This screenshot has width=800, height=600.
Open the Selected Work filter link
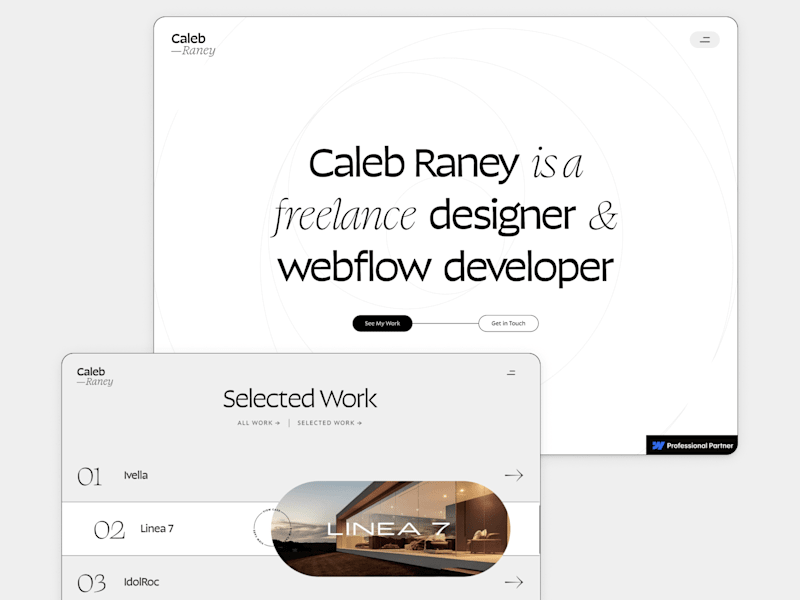[330, 423]
